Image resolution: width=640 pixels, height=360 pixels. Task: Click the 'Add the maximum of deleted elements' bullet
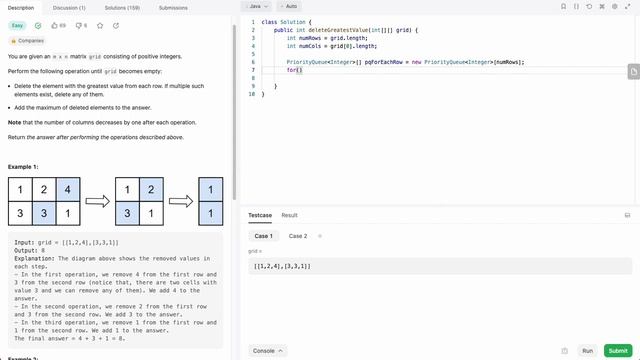coord(83,108)
